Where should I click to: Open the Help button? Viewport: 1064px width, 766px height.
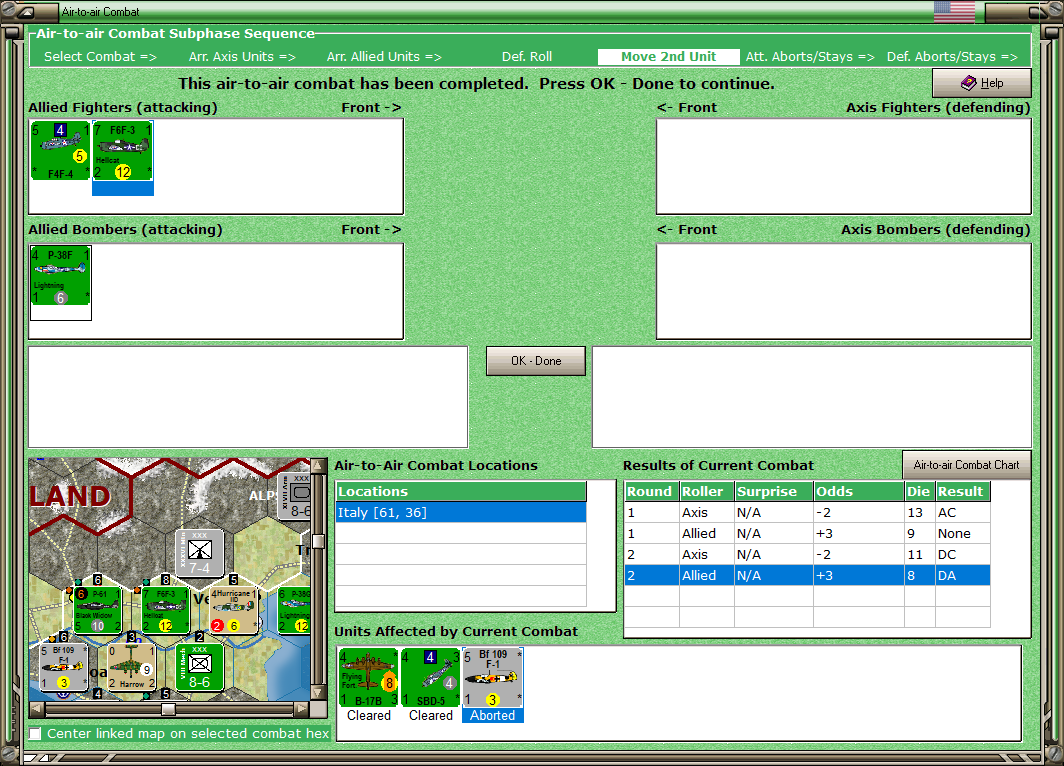tap(982, 83)
